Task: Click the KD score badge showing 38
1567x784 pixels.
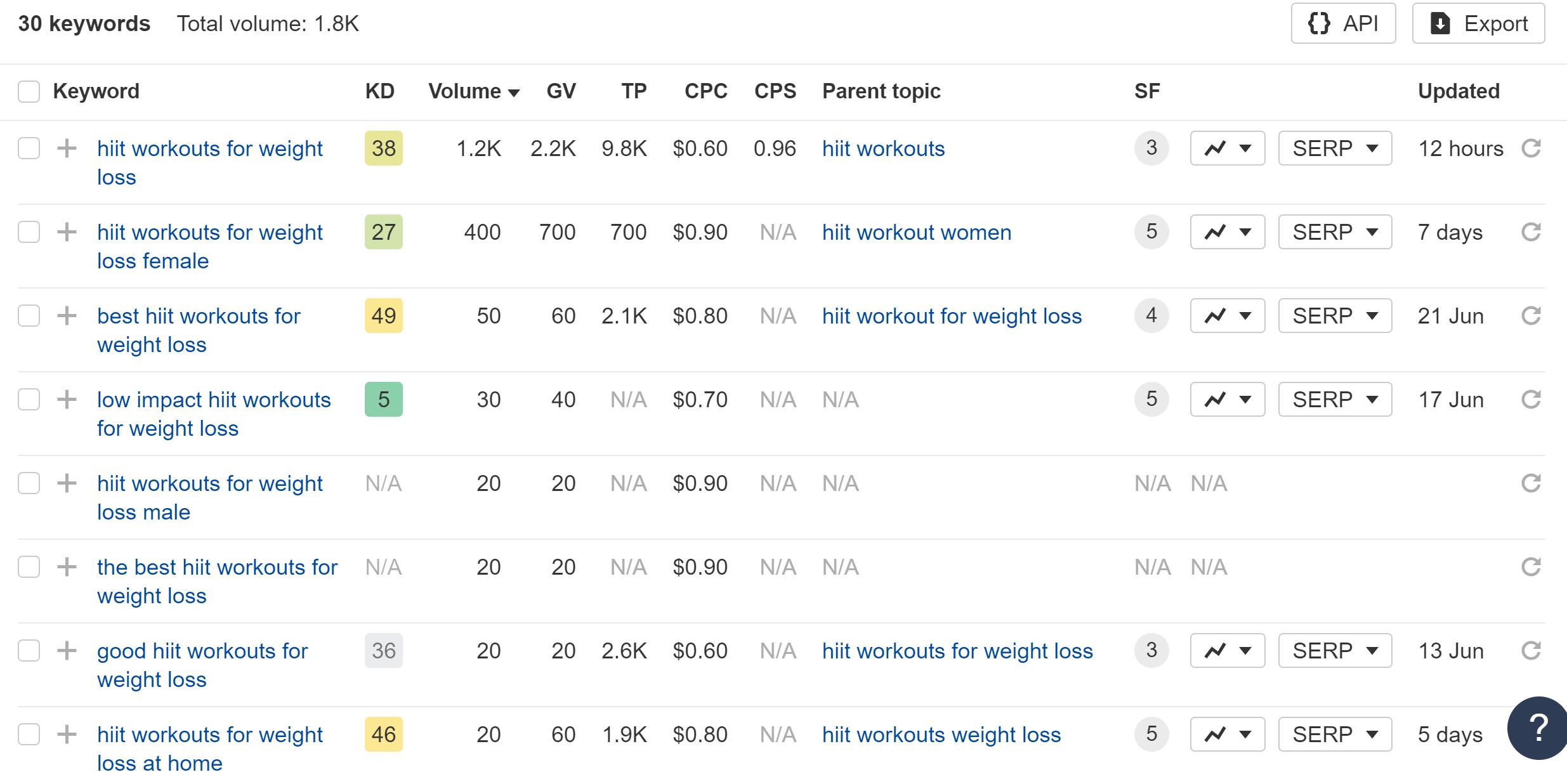Action: tap(383, 148)
